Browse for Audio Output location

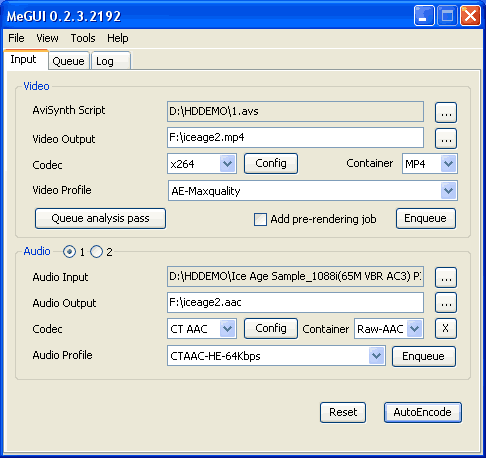point(446,303)
